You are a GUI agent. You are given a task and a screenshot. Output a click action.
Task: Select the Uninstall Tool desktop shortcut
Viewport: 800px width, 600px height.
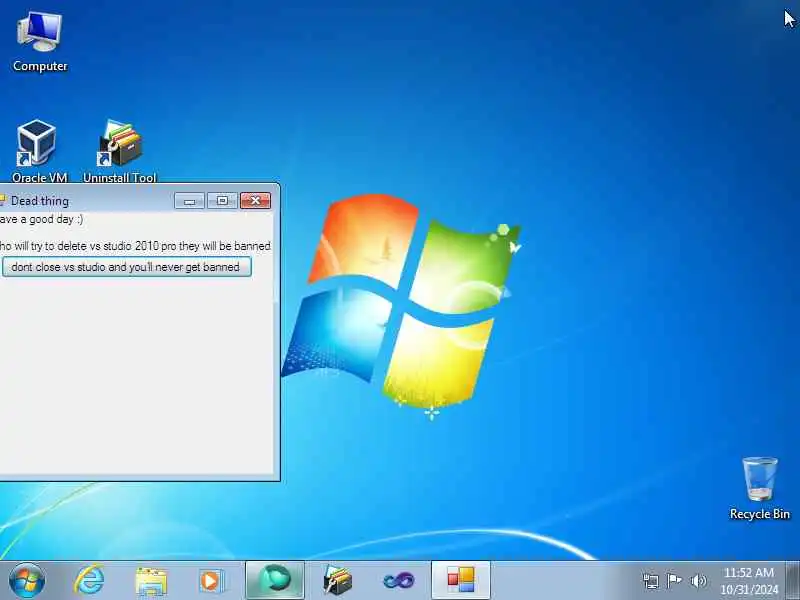coord(119,151)
